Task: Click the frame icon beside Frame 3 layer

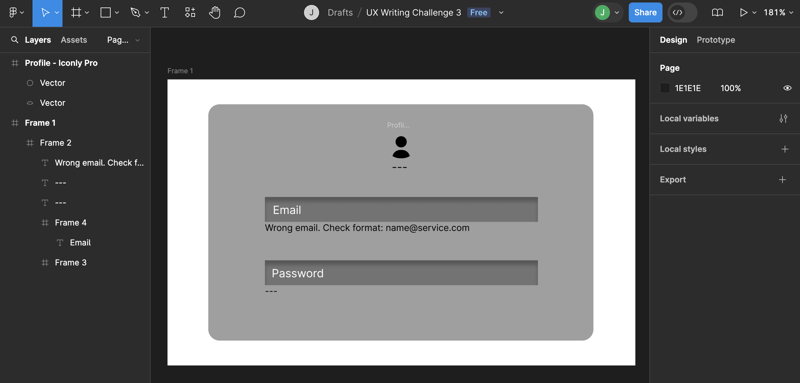Action: click(45, 263)
